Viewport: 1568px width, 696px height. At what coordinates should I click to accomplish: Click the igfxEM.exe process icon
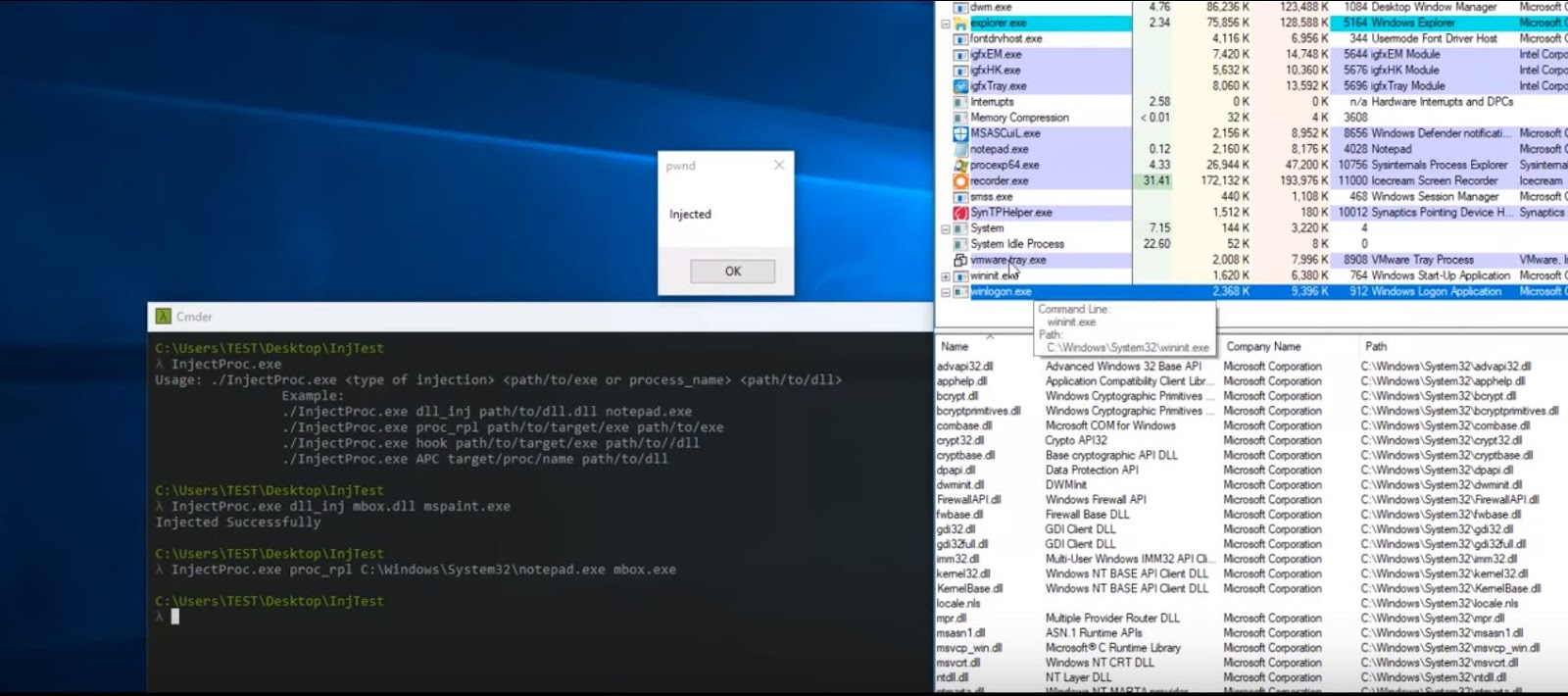pyautogui.click(x=961, y=54)
